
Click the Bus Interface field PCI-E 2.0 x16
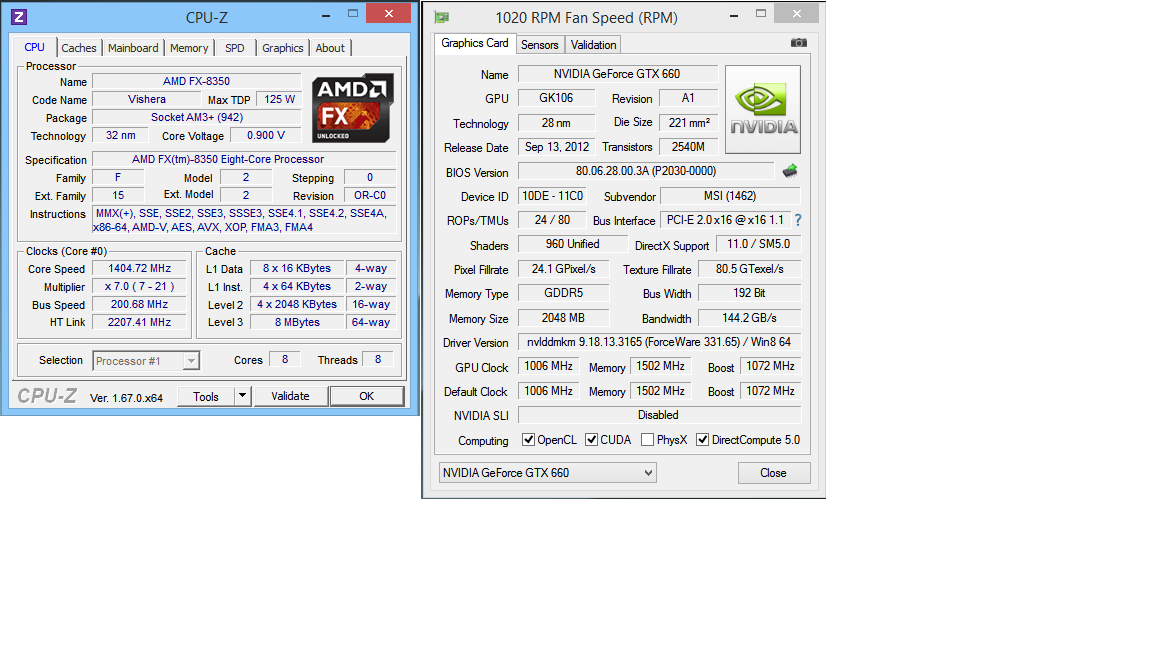click(x=725, y=220)
